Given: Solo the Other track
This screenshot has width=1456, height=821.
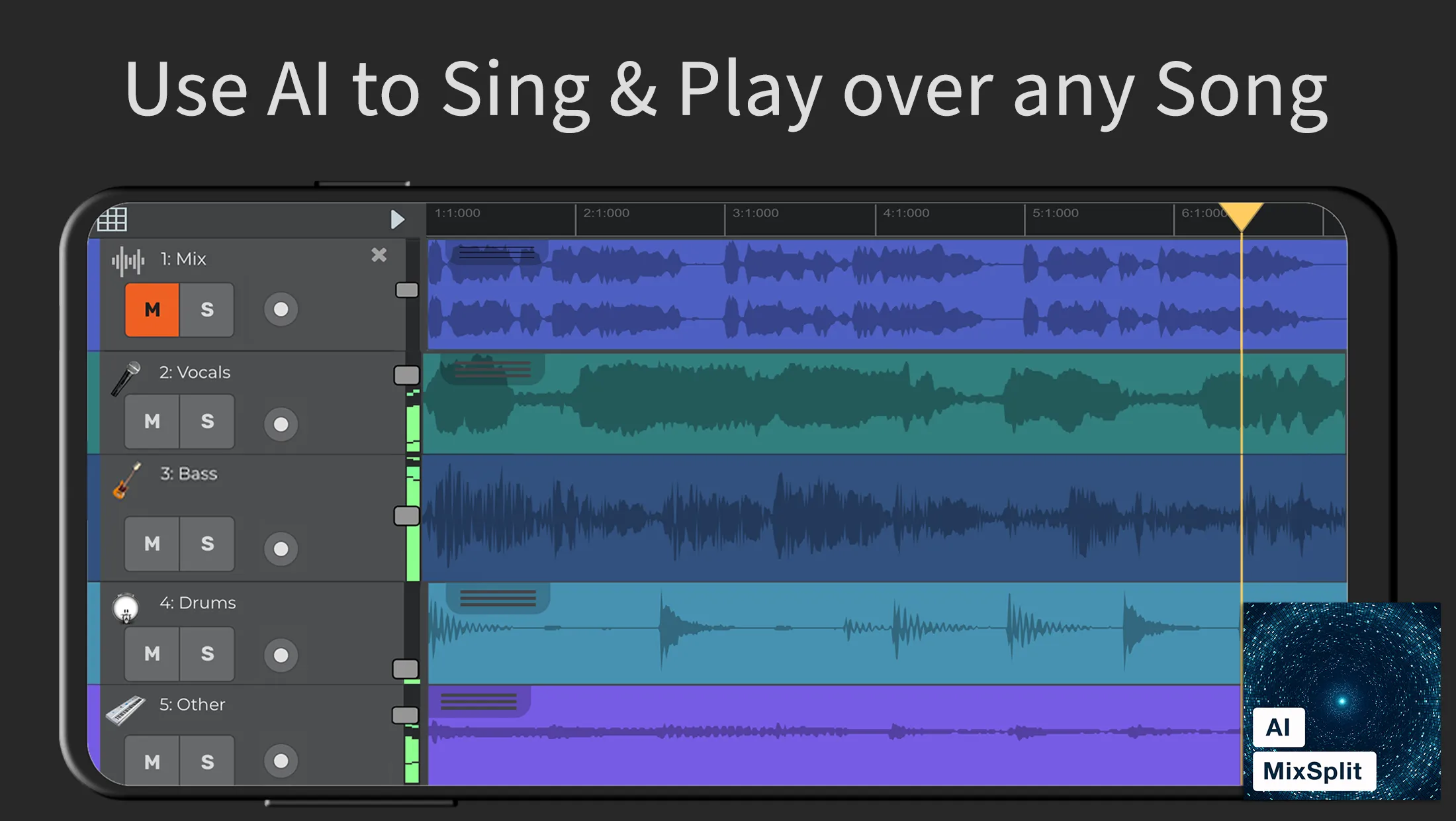Looking at the screenshot, I should [206, 761].
